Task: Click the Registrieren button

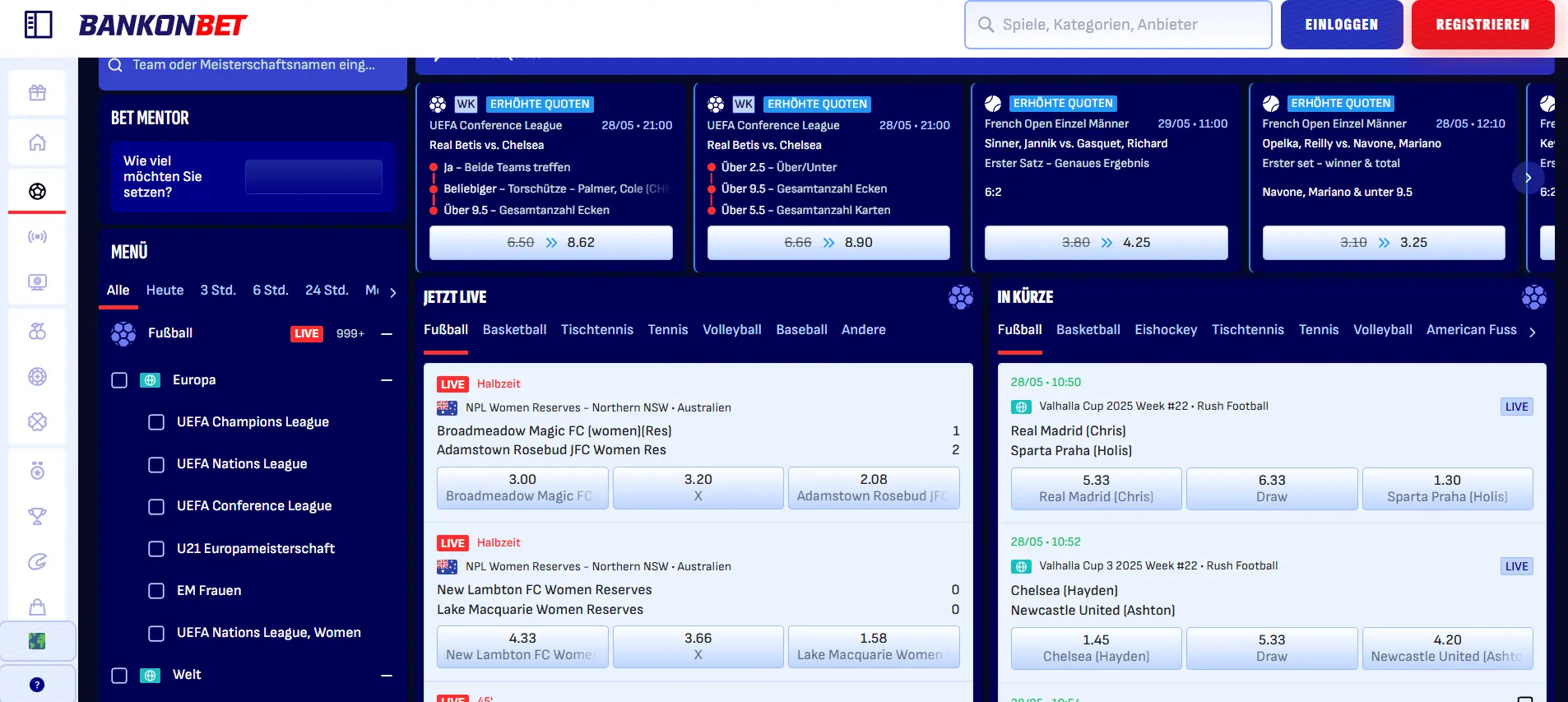Action: 1482,25
